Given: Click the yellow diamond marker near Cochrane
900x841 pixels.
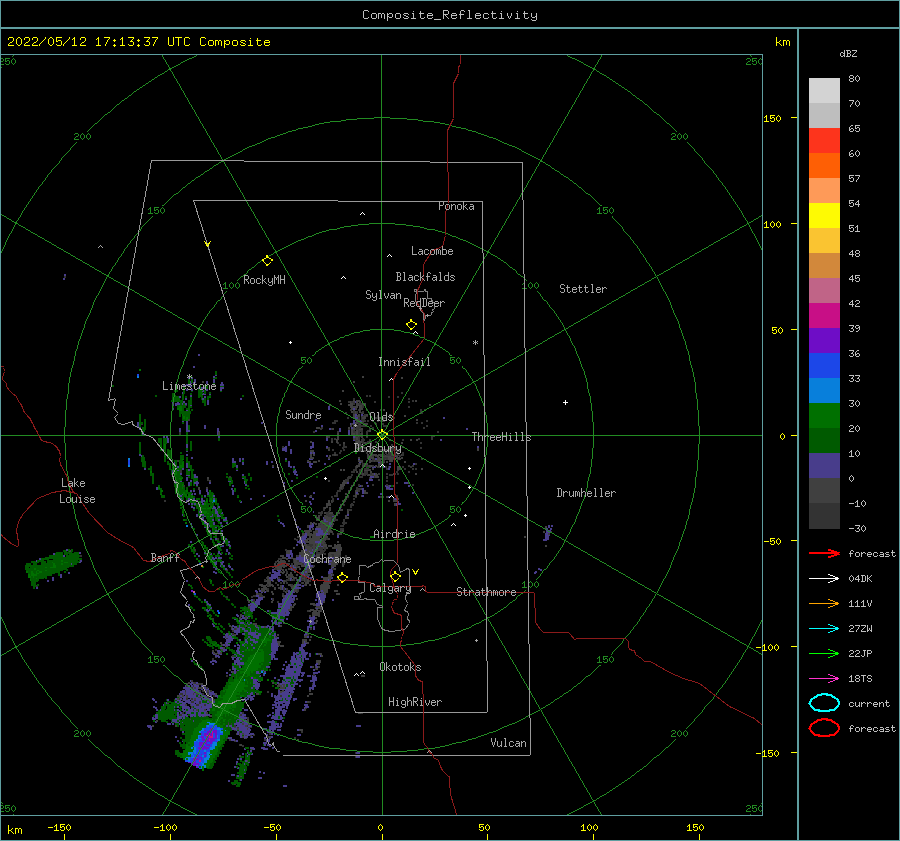Looking at the screenshot, I should [x=343, y=577].
